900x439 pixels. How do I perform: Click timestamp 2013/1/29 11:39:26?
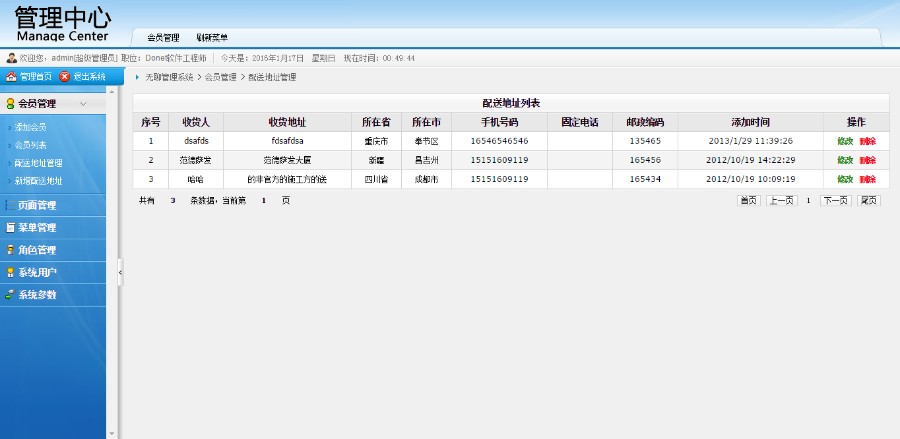pyautogui.click(x=751, y=141)
